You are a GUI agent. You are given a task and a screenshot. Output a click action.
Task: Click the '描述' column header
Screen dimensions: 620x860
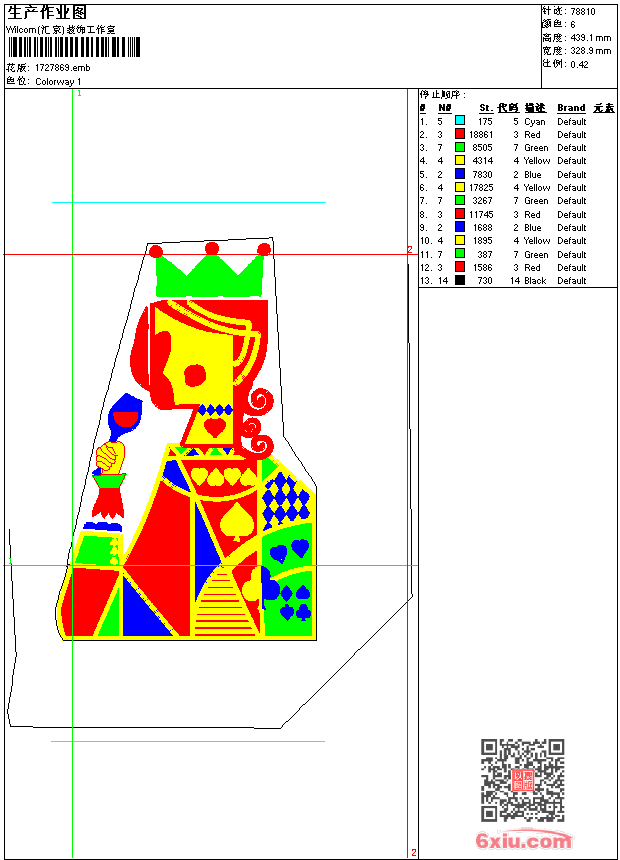pyautogui.click(x=535, y=108)
